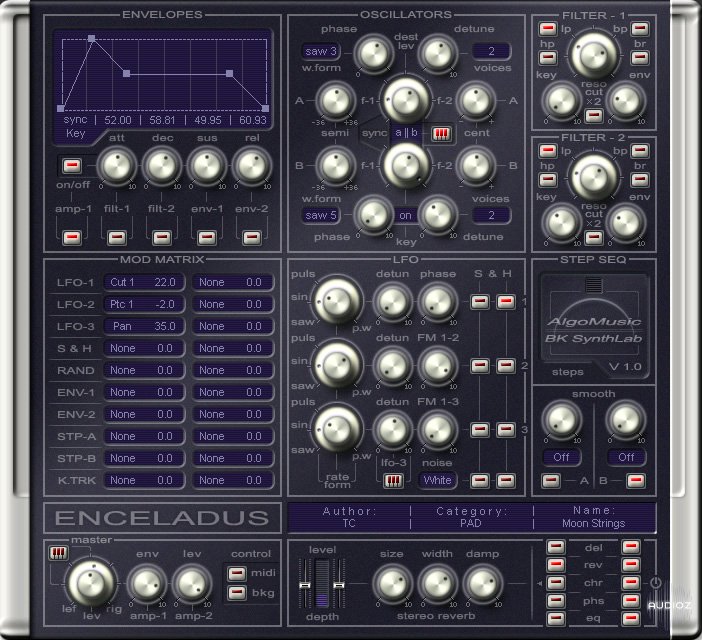Toggle the right eq effect switch
Image resolution: width=702 pixels, height=640 pixels.
coord(631,619)
